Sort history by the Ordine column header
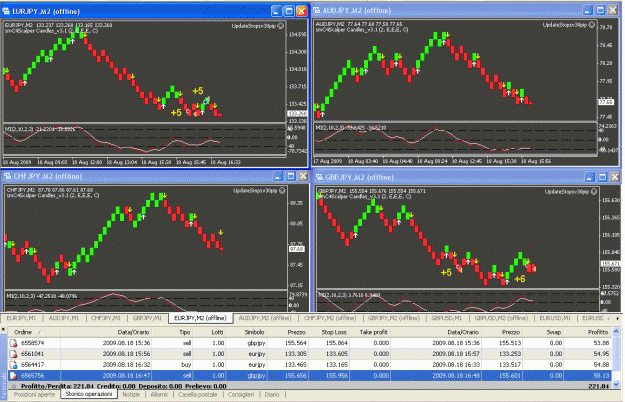Image resolution: width=625 pixels, height=402 pixels. pos(34,332)
